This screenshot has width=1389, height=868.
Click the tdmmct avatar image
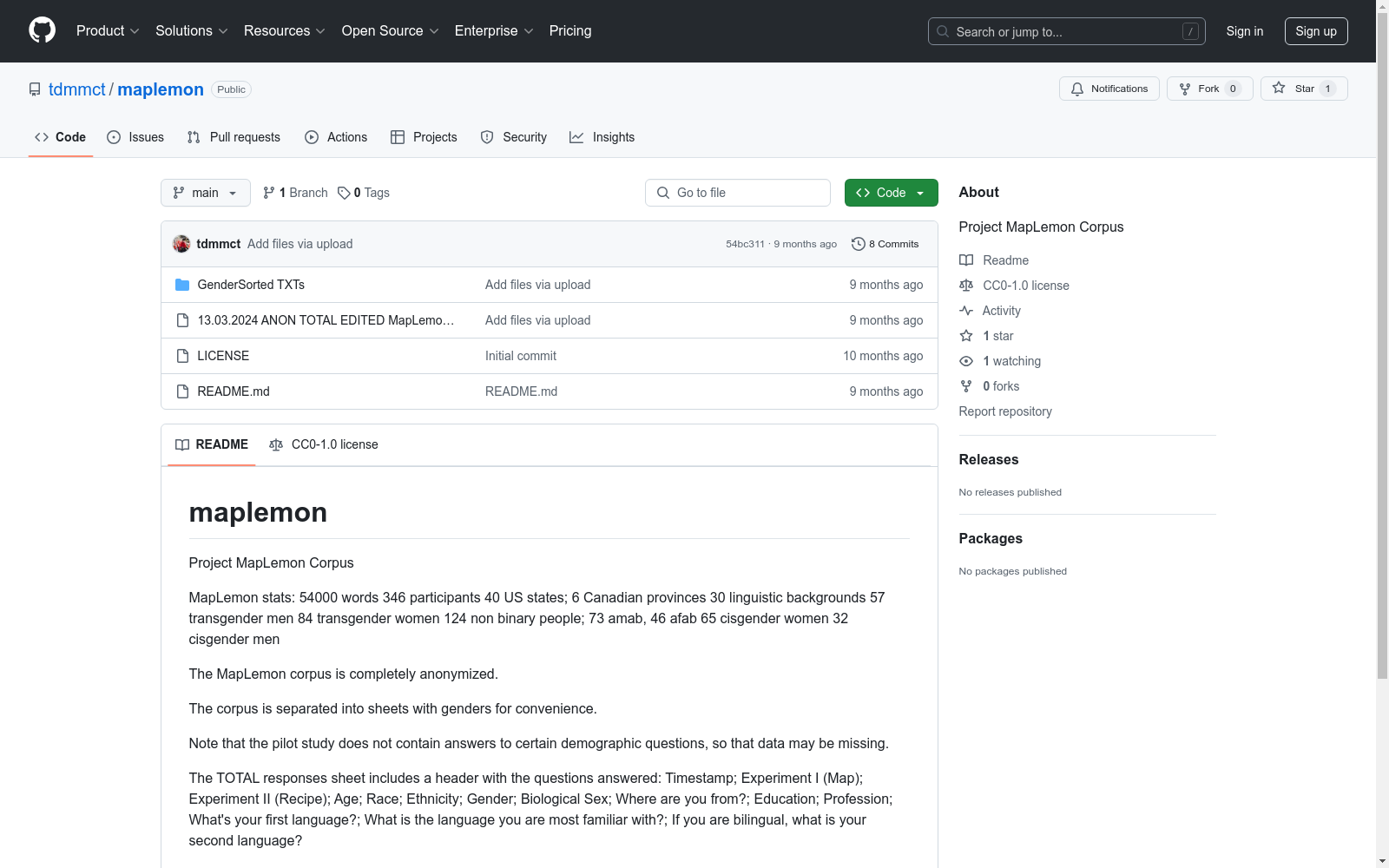pyautogui.click(x=181, y=244)
